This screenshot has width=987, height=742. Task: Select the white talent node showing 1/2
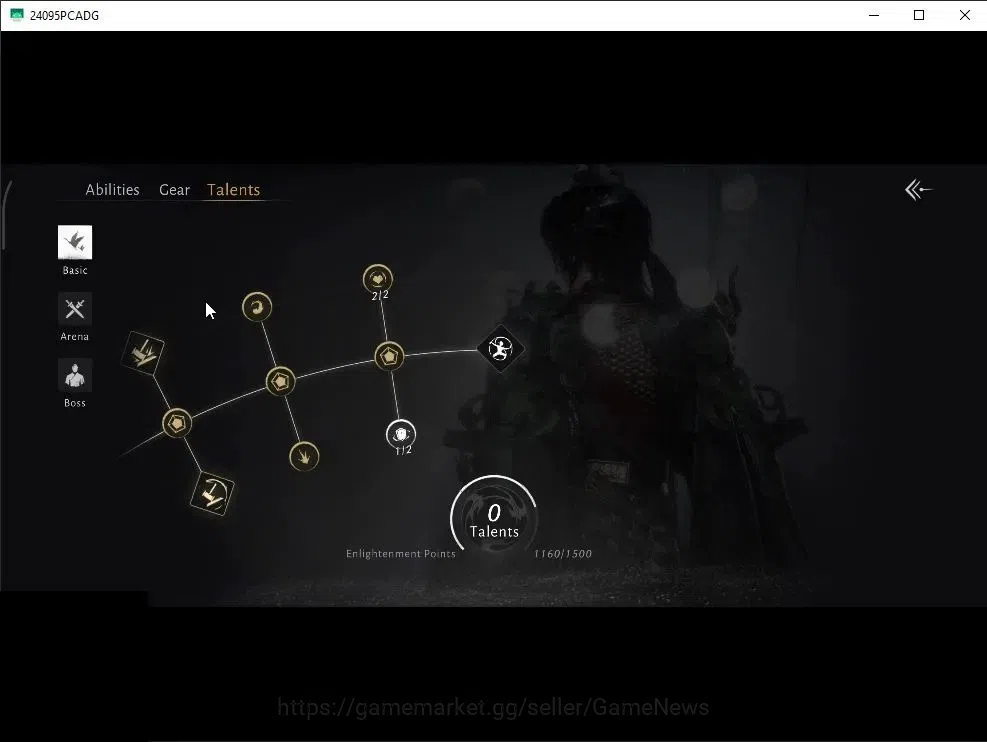pyautogui.click(x=400, y=434)
